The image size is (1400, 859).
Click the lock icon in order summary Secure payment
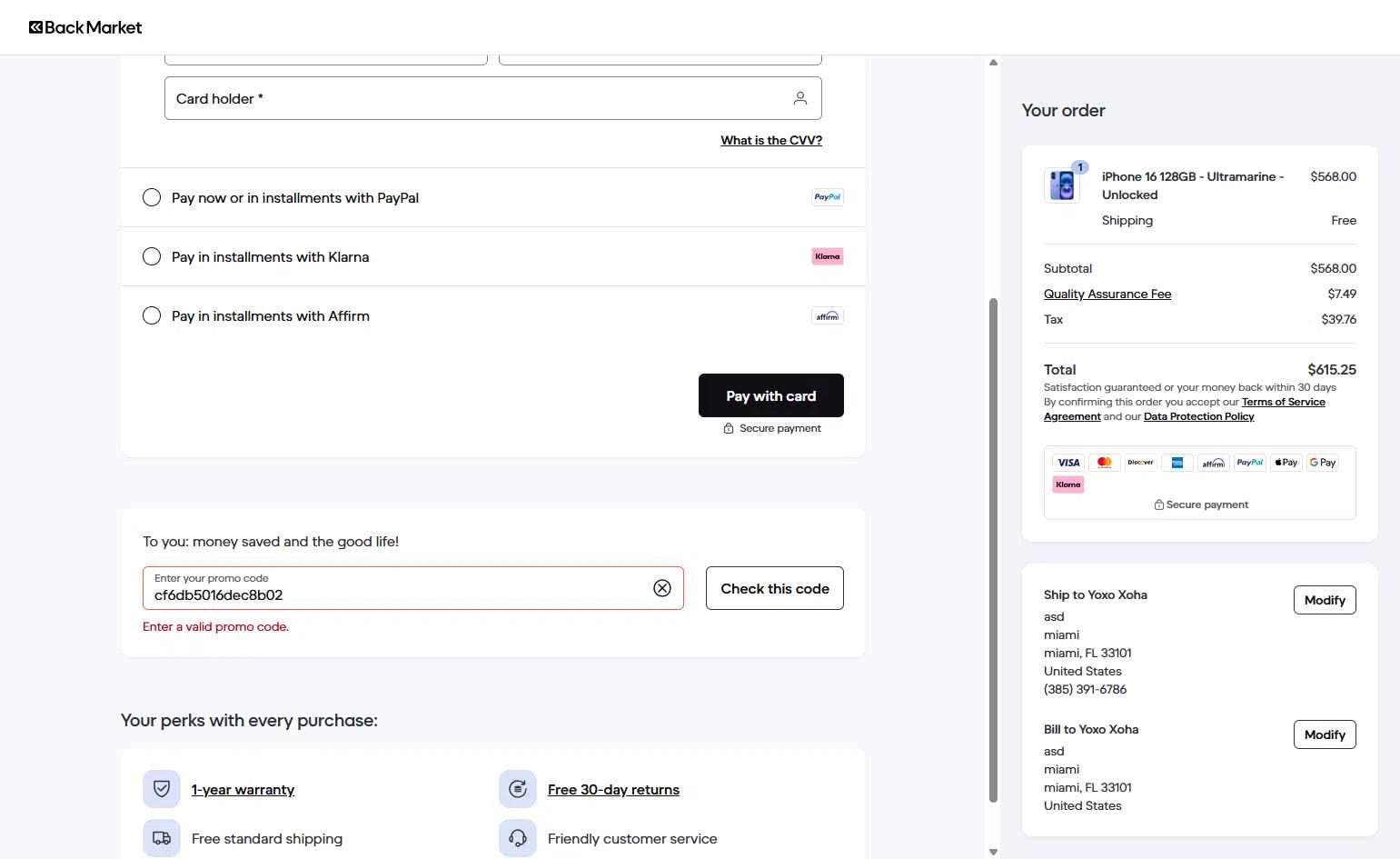1159,504
